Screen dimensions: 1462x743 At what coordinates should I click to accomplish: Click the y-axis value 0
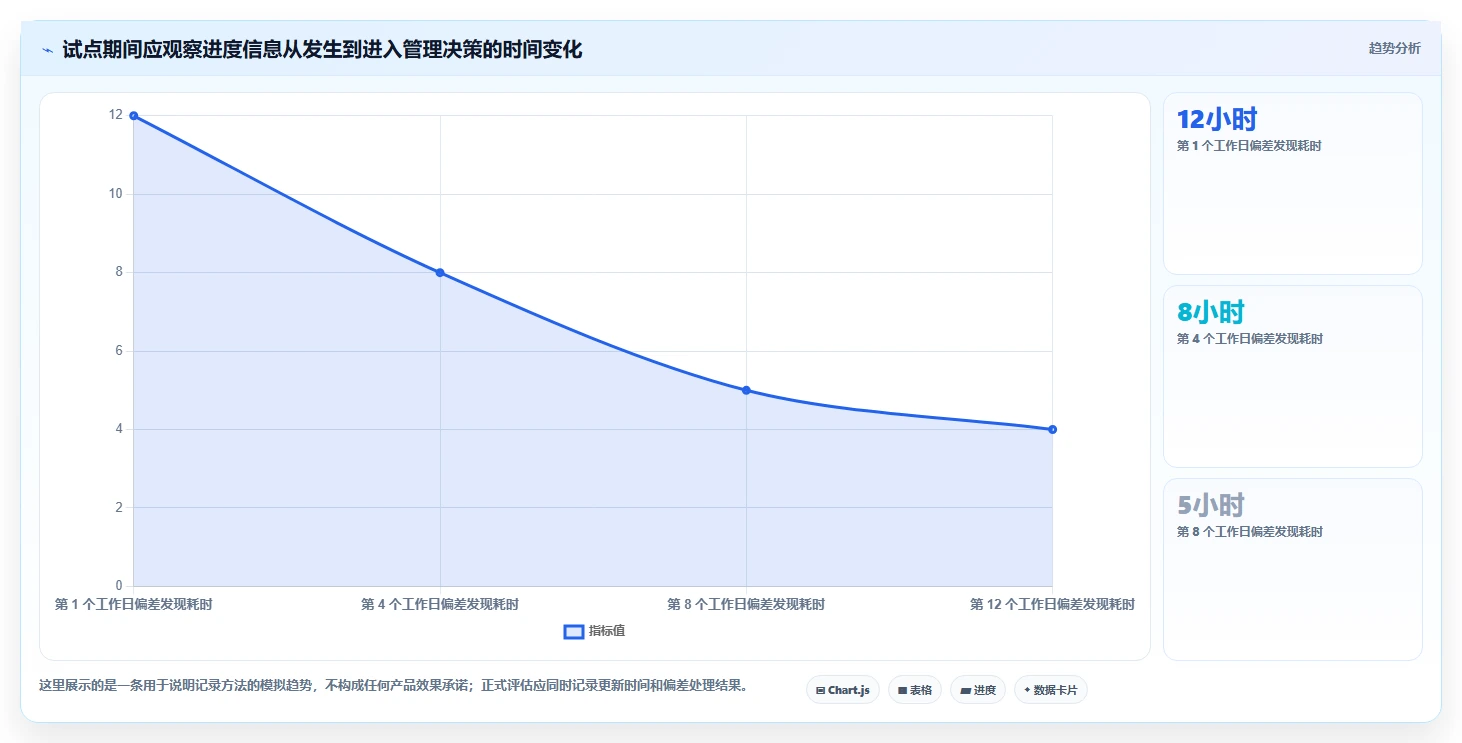[119, 585]
